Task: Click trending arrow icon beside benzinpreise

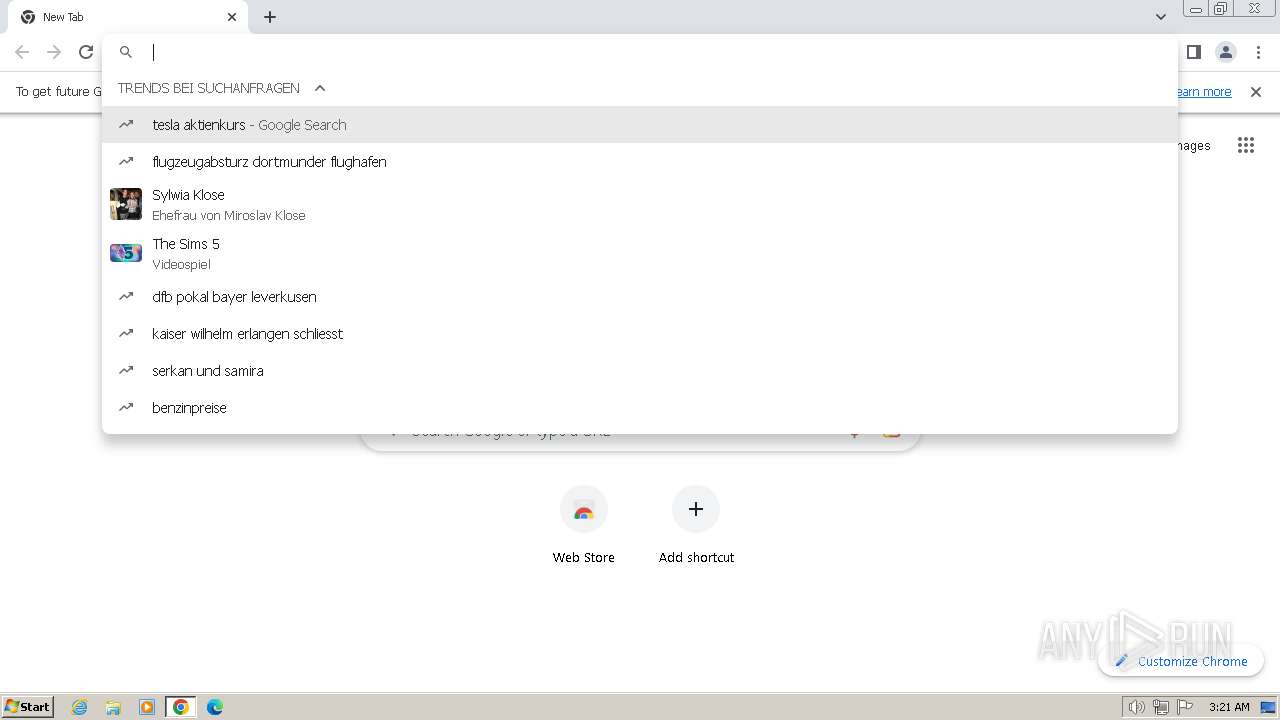Action: [x=126, y=408]
